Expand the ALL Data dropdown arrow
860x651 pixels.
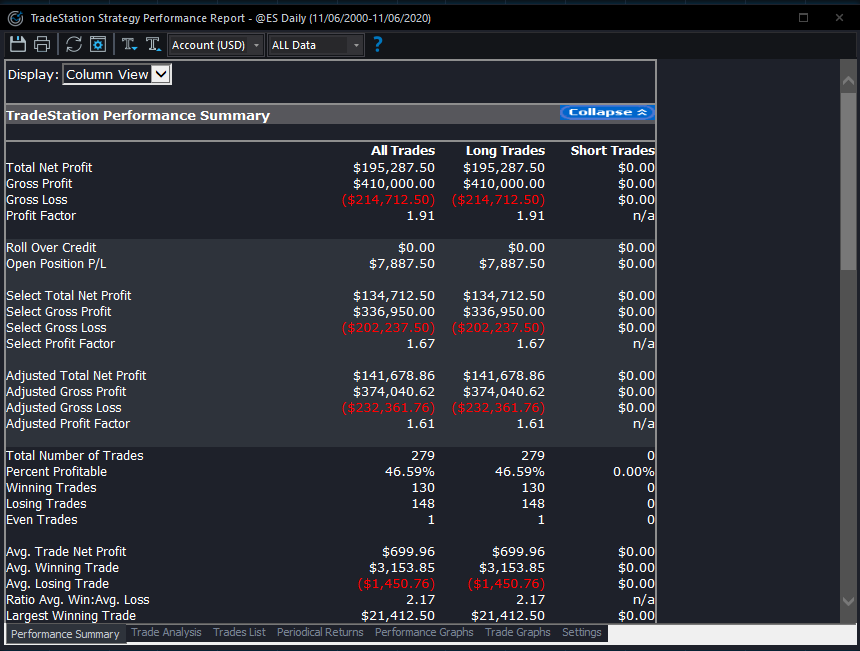[355, 44]
